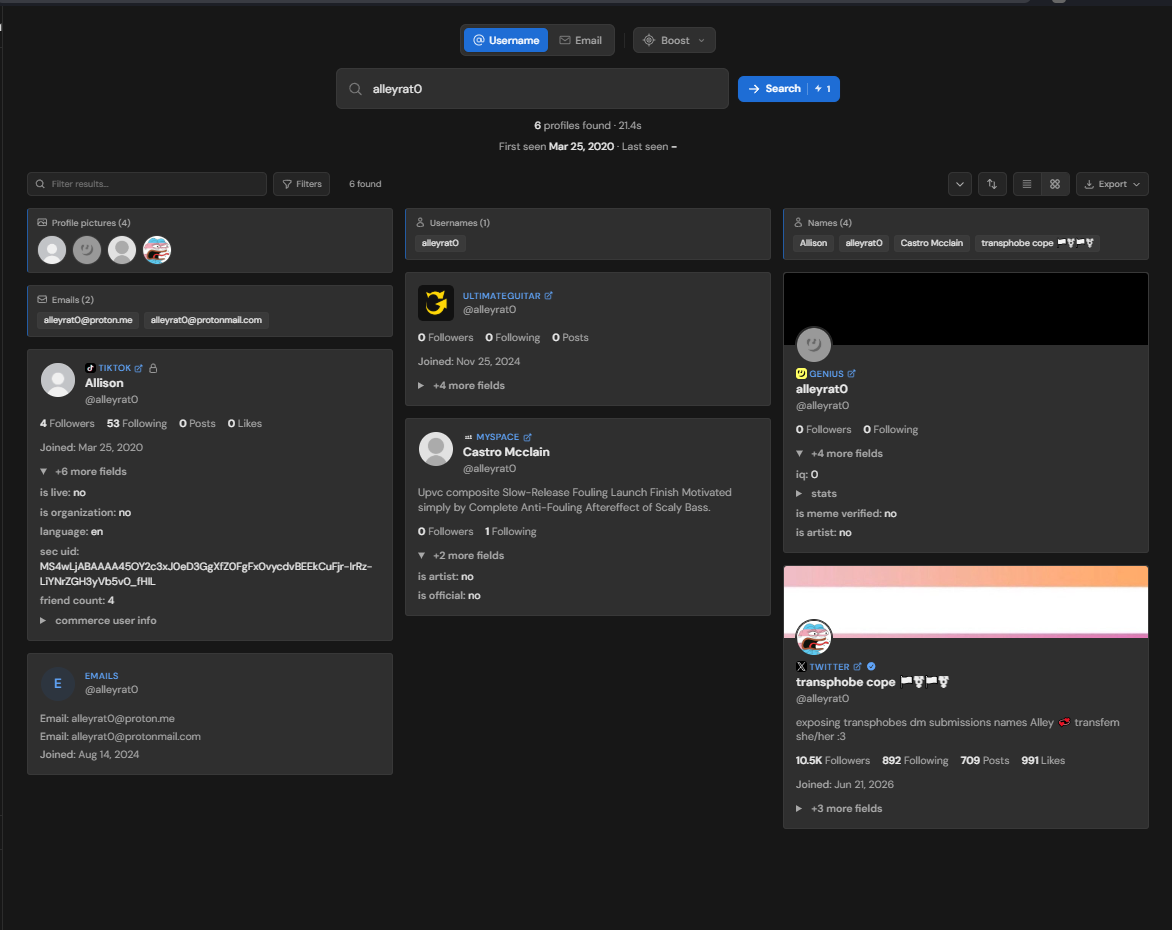
Task: Focus the Filter results input
Action: point(147,184)
